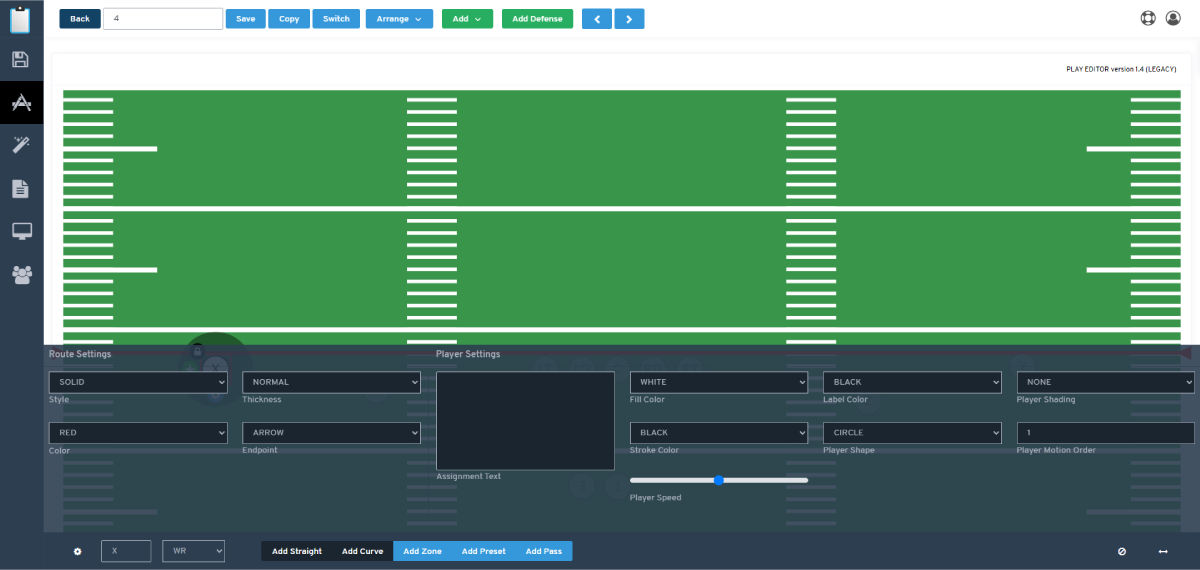This screenshot has width=1200, height=570.
Task: Open the Endpoint dropdown showing ARROW
Action: (331, 433)
